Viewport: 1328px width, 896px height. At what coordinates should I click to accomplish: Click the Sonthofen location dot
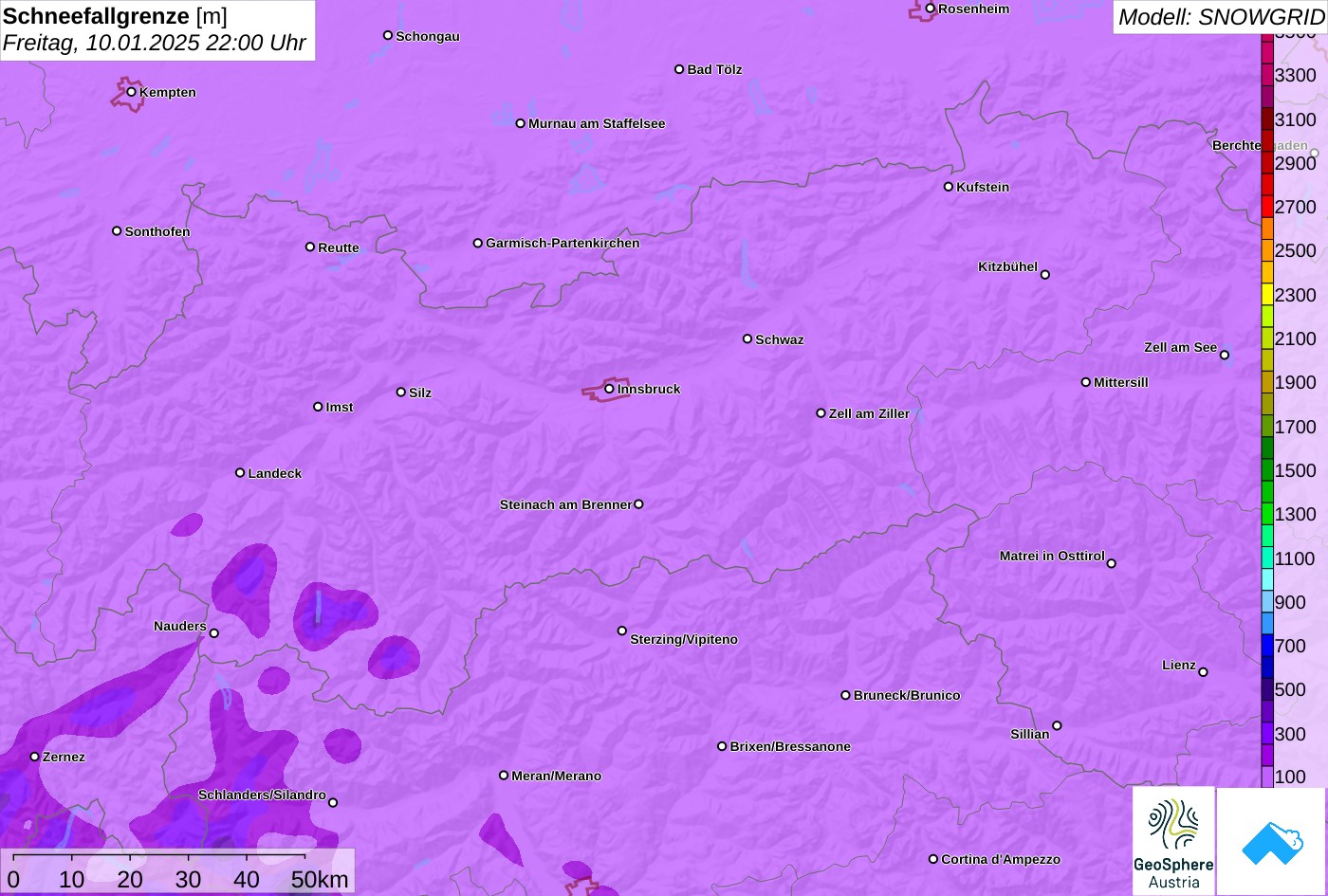click(117, 231)
